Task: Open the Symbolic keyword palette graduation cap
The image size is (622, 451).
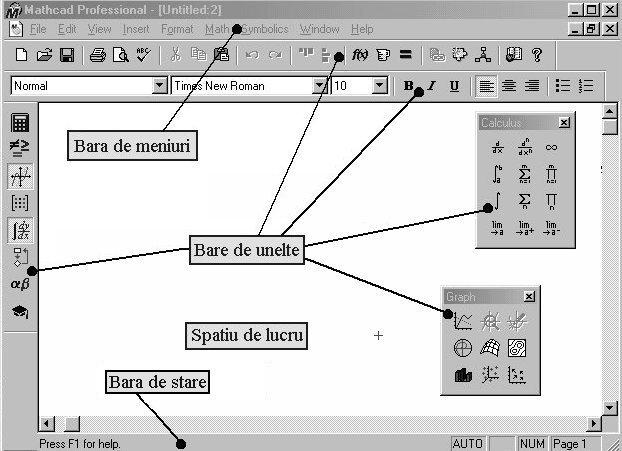Action: 20,311
